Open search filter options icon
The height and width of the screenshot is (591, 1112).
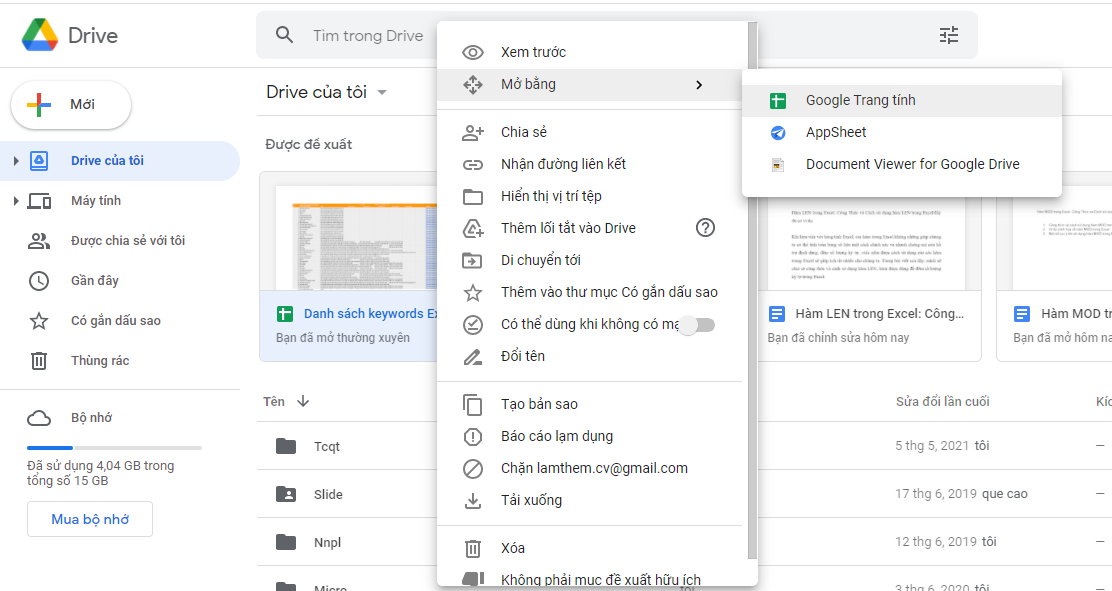click(x=949, y=35)
